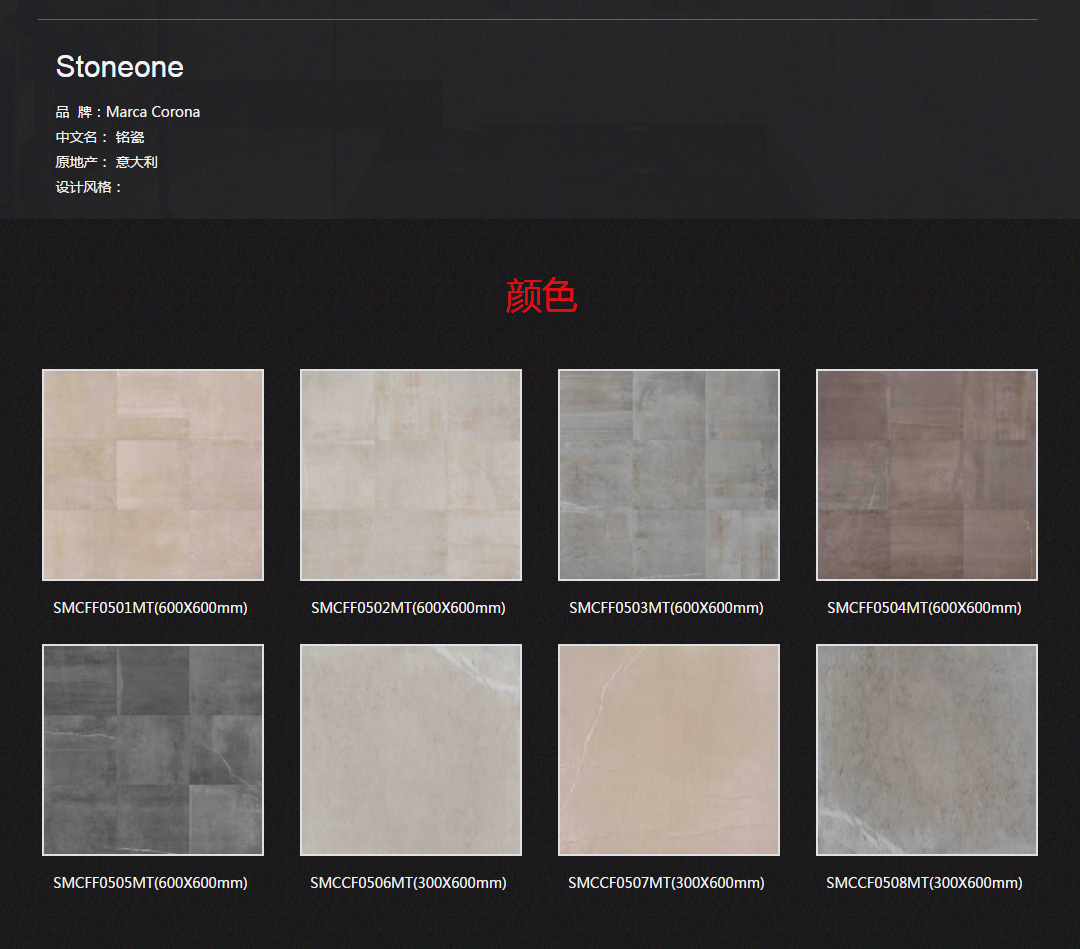Open the SMCFF0501MT beige tile thumbnail
Screen dimensions: 1080x949
(153, 475)
